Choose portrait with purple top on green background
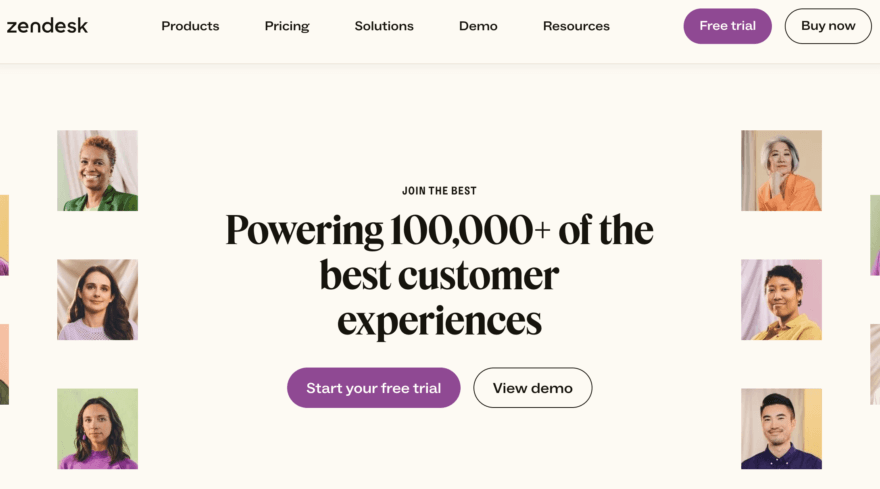 click(97, 429)
